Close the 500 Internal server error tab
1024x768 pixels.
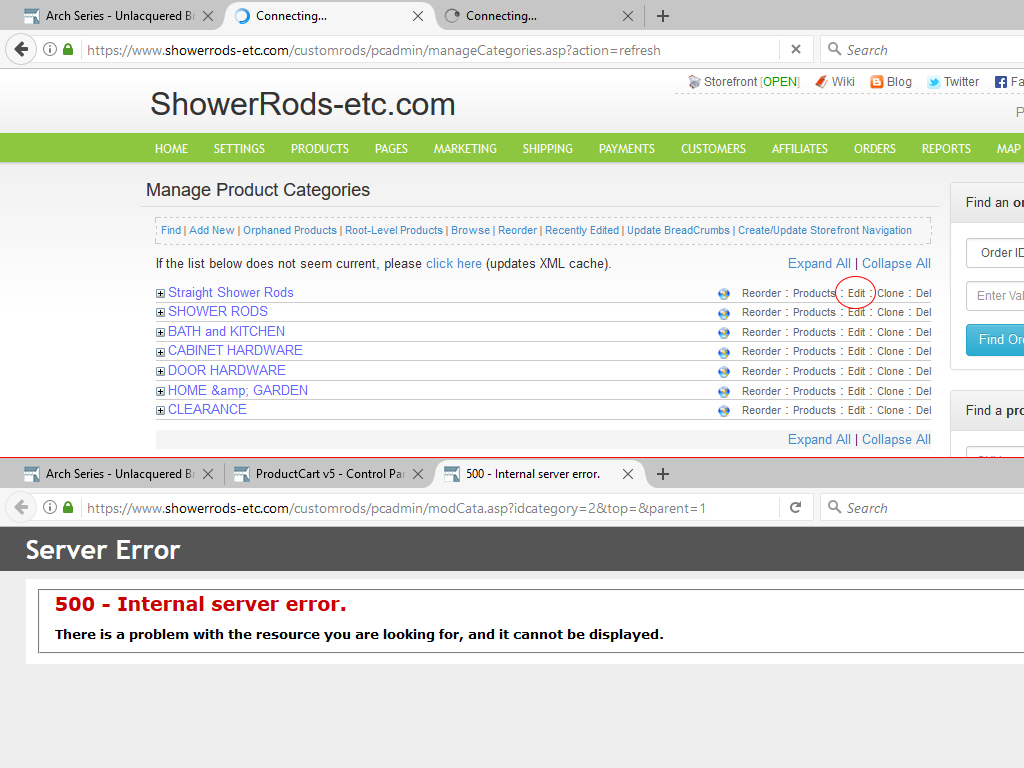[x=628, y=473]
